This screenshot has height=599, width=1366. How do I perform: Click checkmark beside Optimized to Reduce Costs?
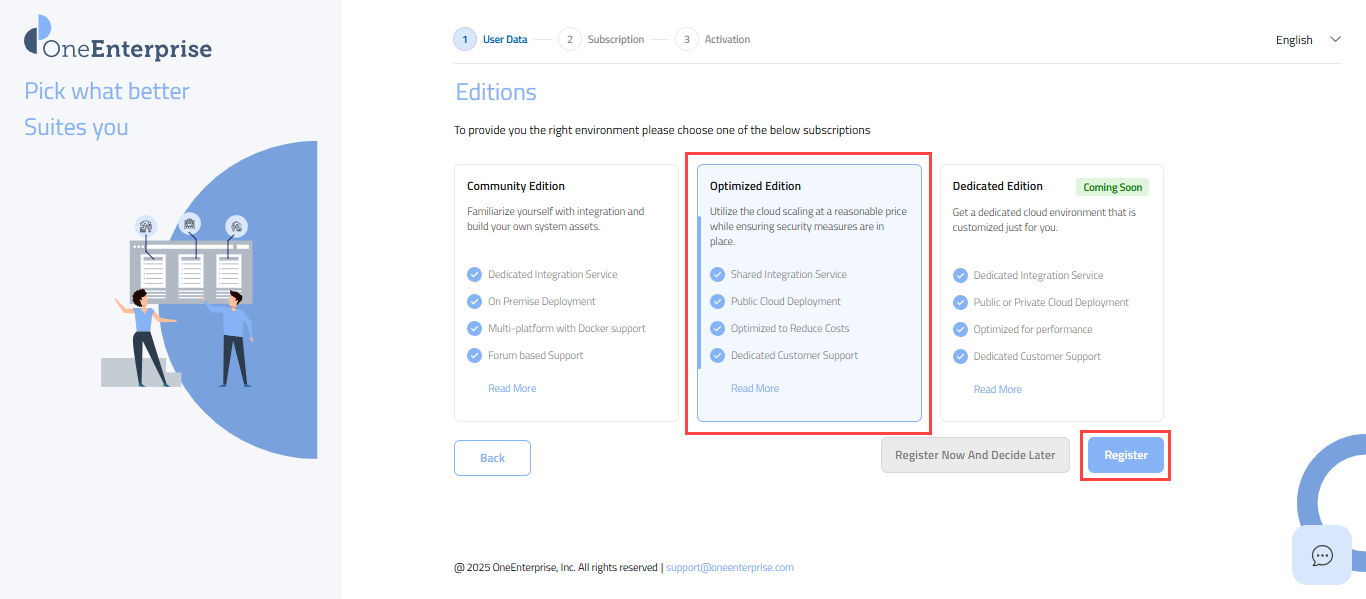[x=717, y=329]
